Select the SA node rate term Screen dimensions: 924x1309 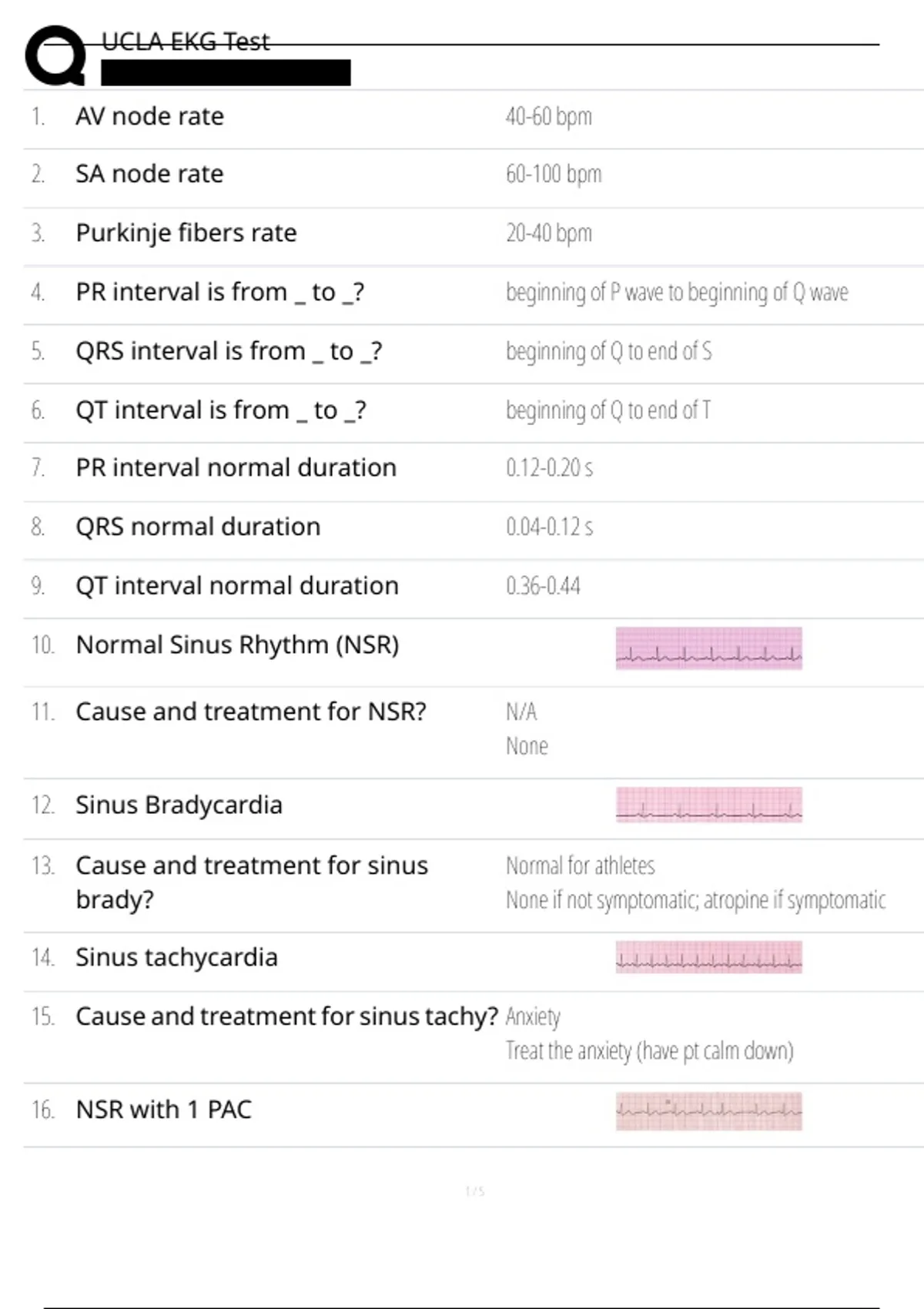[149, 174]
